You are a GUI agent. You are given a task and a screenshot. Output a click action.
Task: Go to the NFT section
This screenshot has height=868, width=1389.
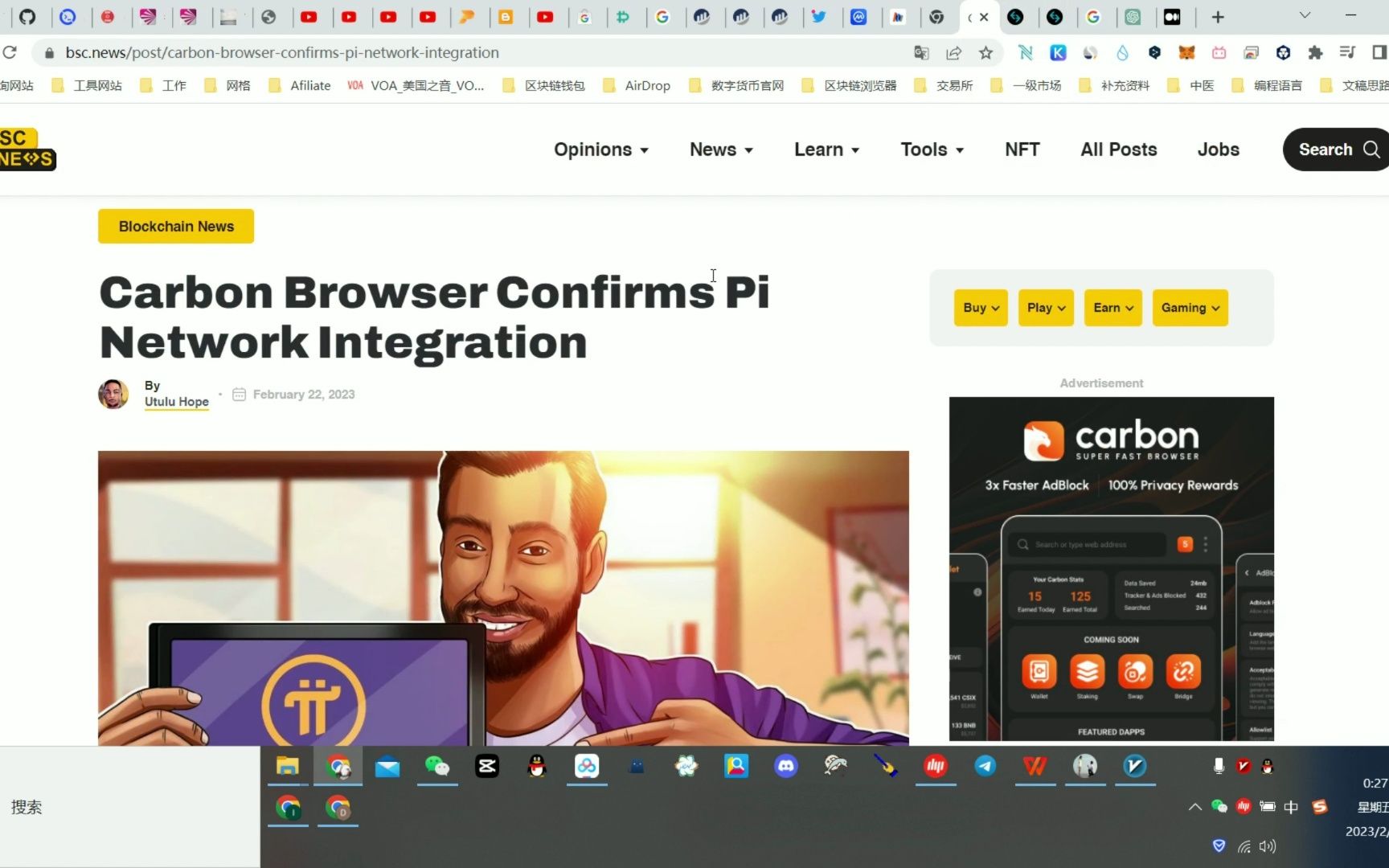[1022, 149]
